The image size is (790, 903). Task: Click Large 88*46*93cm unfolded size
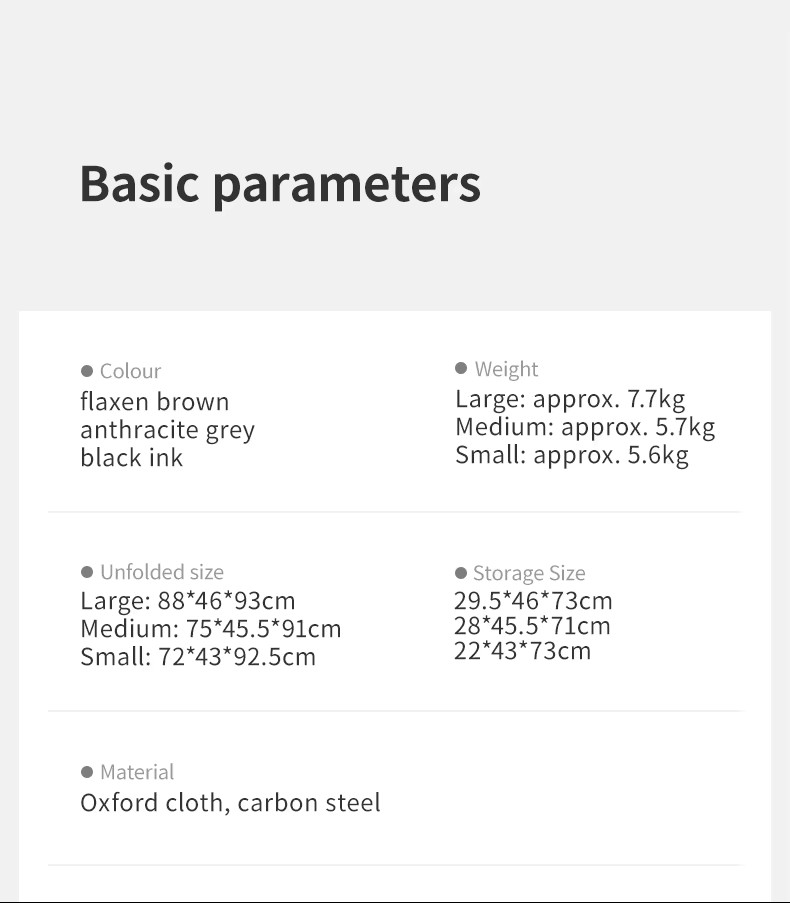click(188, 601)
